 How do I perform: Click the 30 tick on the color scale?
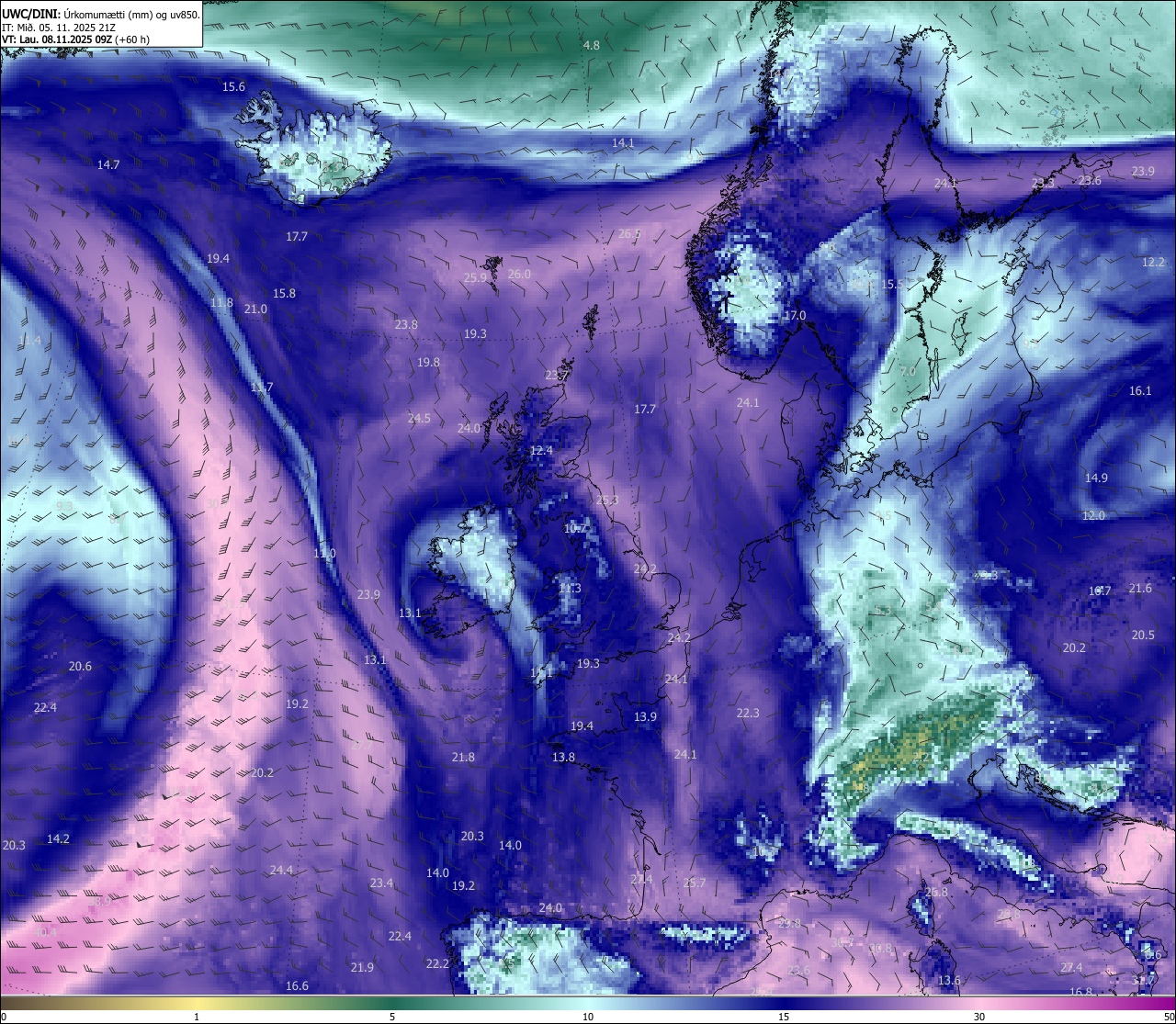click(x=979, y=1017)
